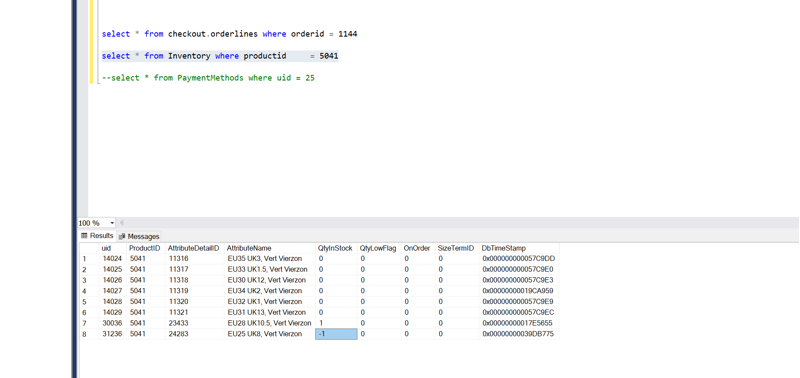
Task: Select timestamp 0x00000000039DB775
Action: (x=519, y=334)
